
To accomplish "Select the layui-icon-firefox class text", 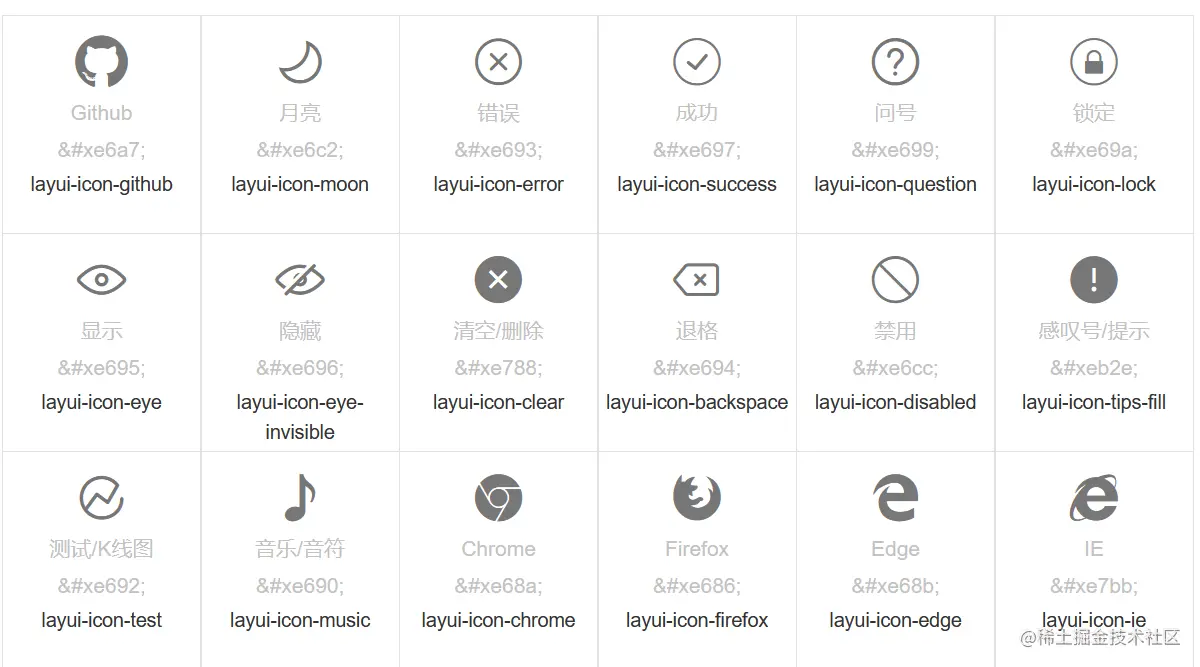I will point(697,620).
